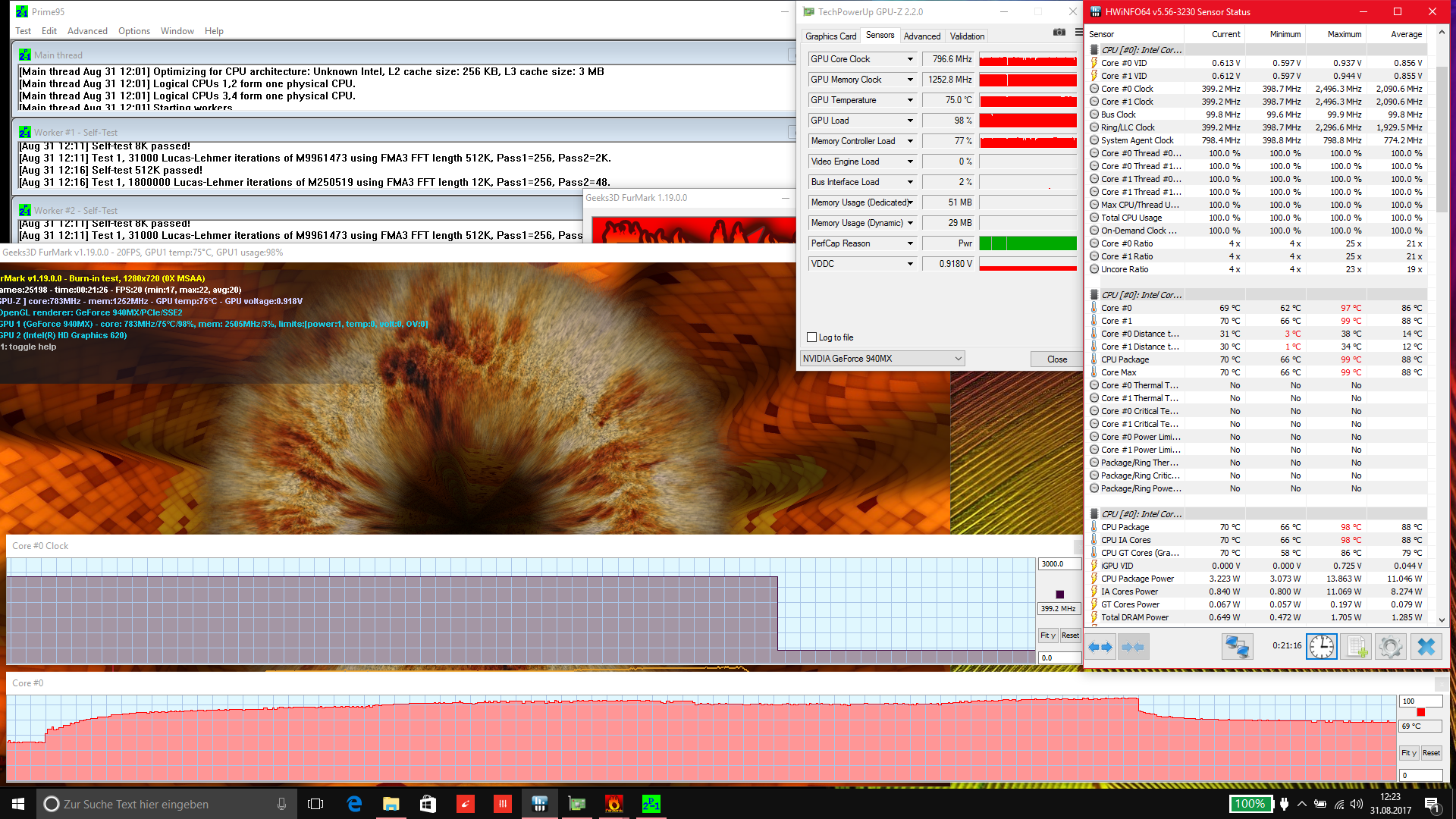Click the 100 max field in temperature graph
Viewport: 1456px width, 819px height.
tap(1420, 701)
